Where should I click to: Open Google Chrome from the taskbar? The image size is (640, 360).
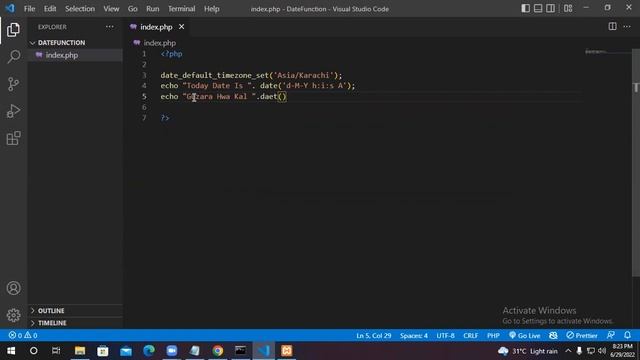point(218,351)
